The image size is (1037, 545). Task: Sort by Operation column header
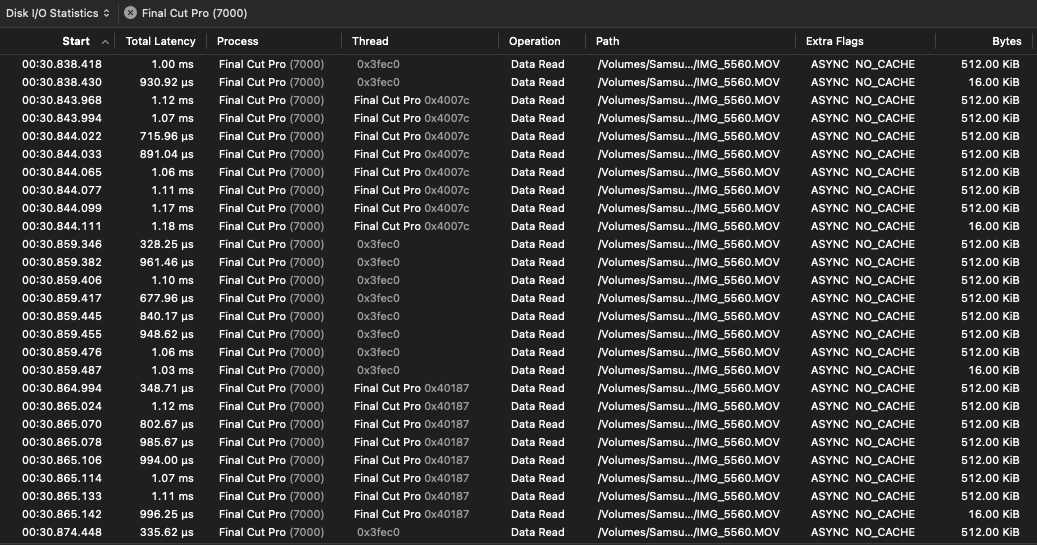[534, 41]
